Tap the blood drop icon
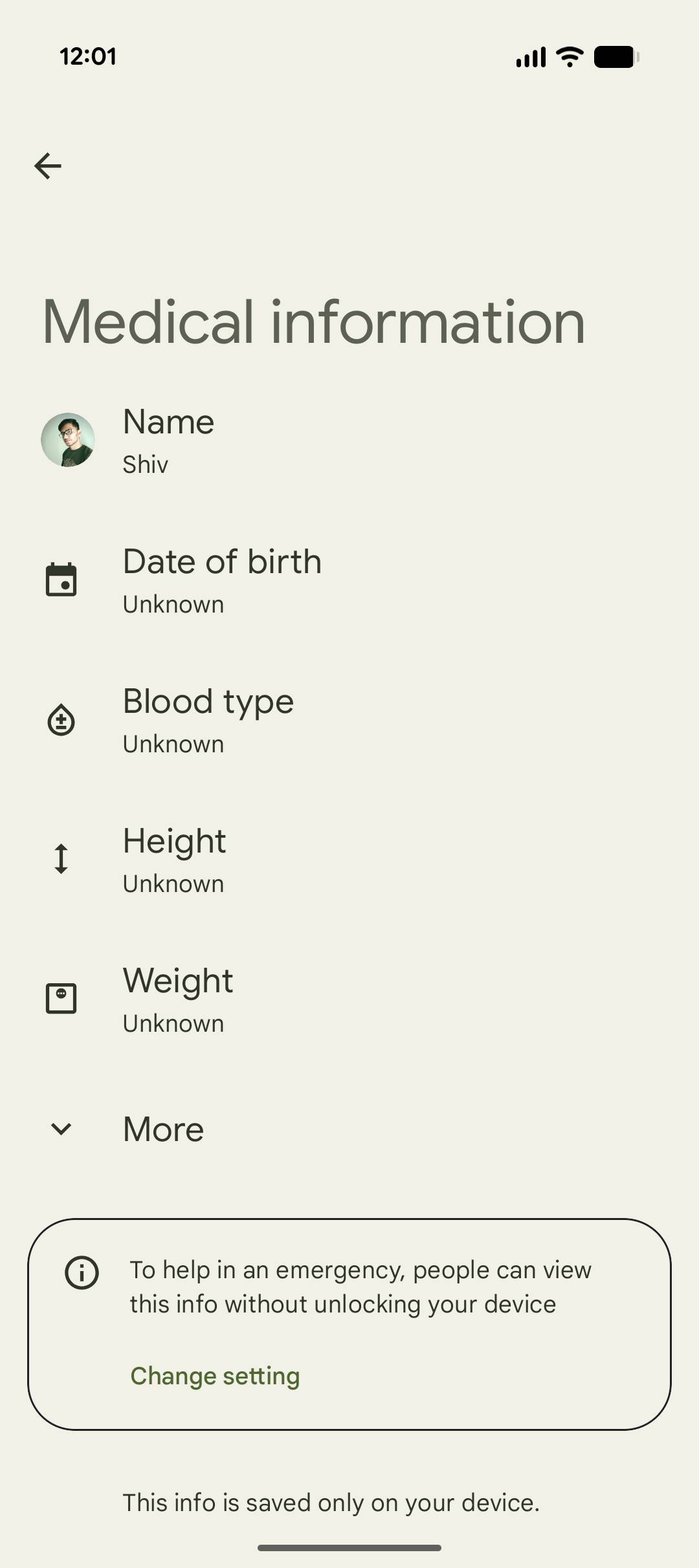Screen dimensions: 699x1568 tap(61, 720)
